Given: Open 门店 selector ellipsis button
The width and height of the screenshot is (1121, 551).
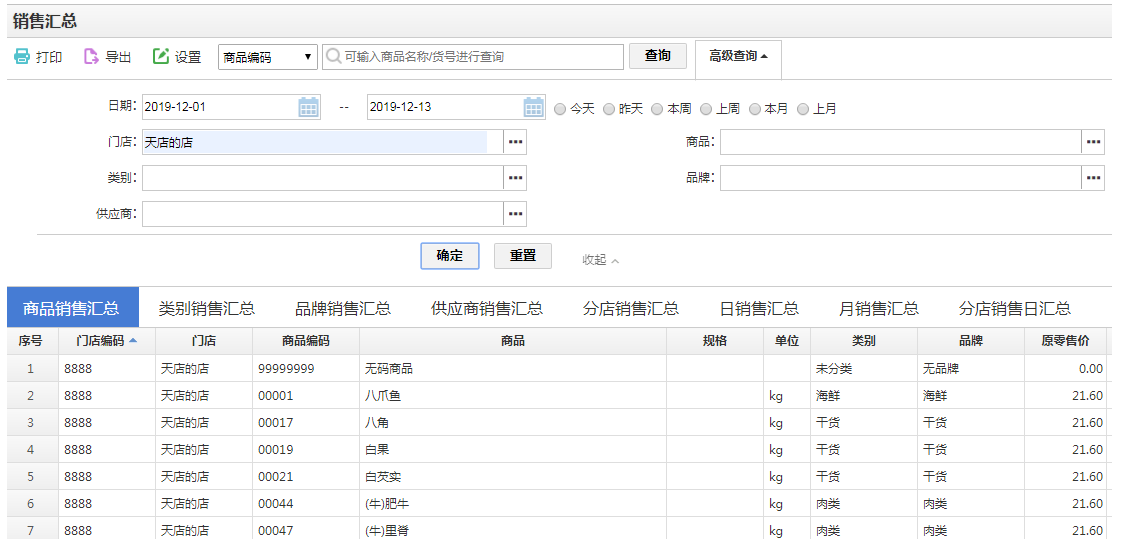Looking at the screenshot, I should pos(515,142).
